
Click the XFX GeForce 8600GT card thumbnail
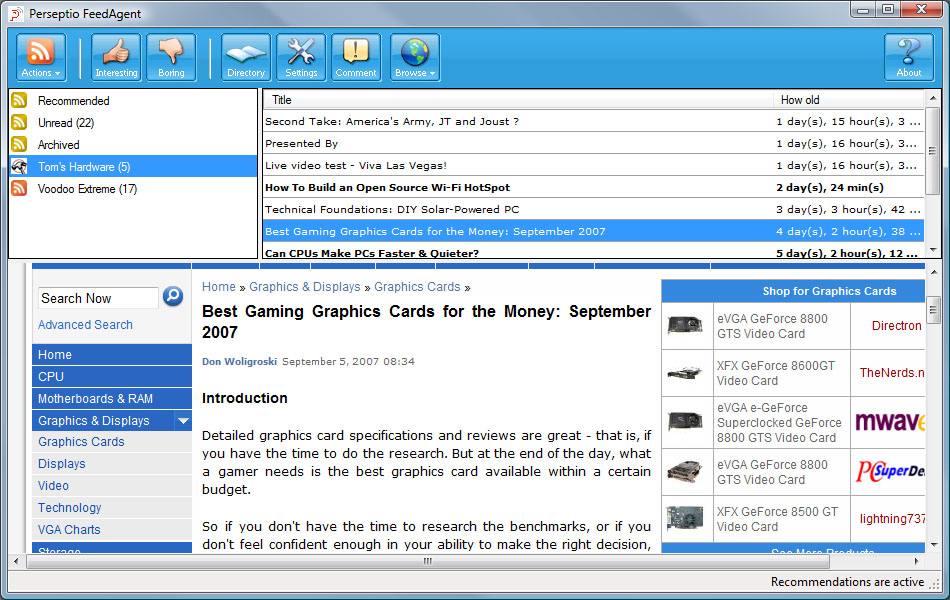coord(685,373)
